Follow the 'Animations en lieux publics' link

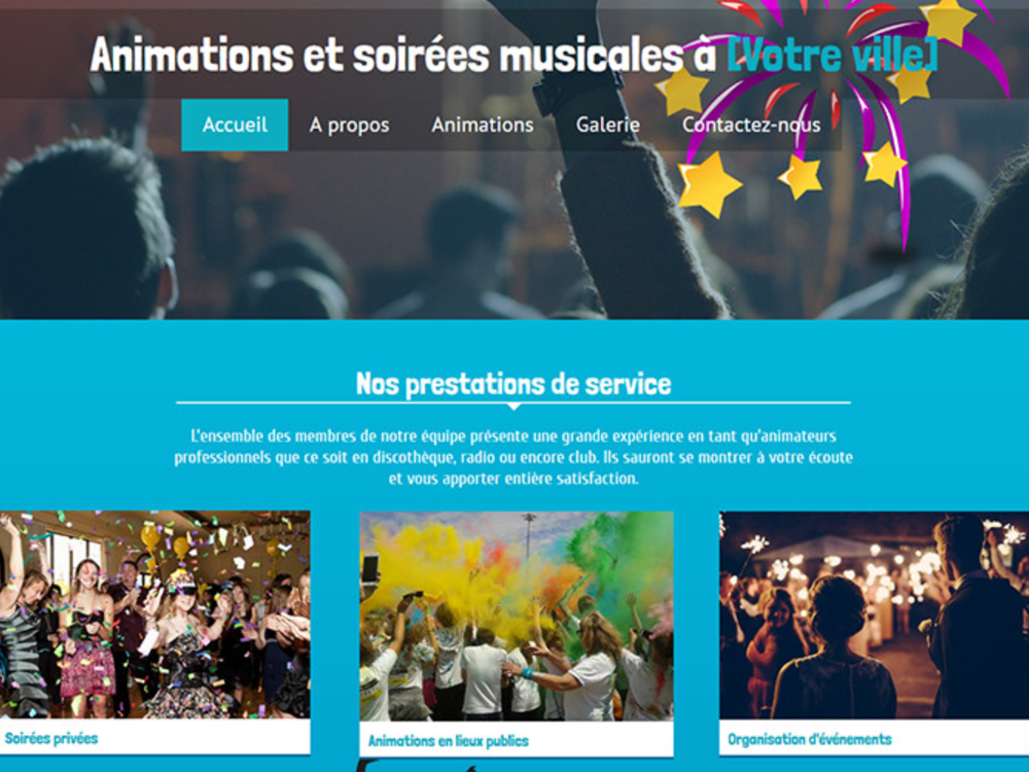tap(448, 741)
